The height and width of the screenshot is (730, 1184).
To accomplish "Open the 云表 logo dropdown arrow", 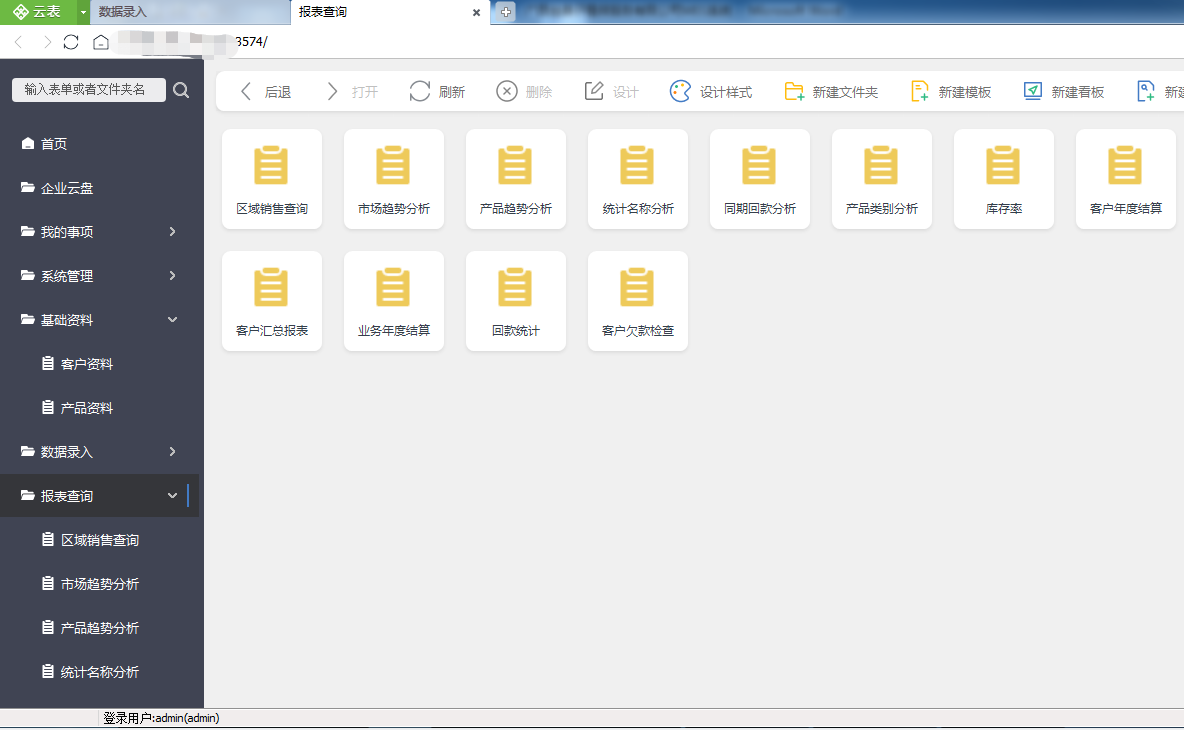I will tap(83, 12).
